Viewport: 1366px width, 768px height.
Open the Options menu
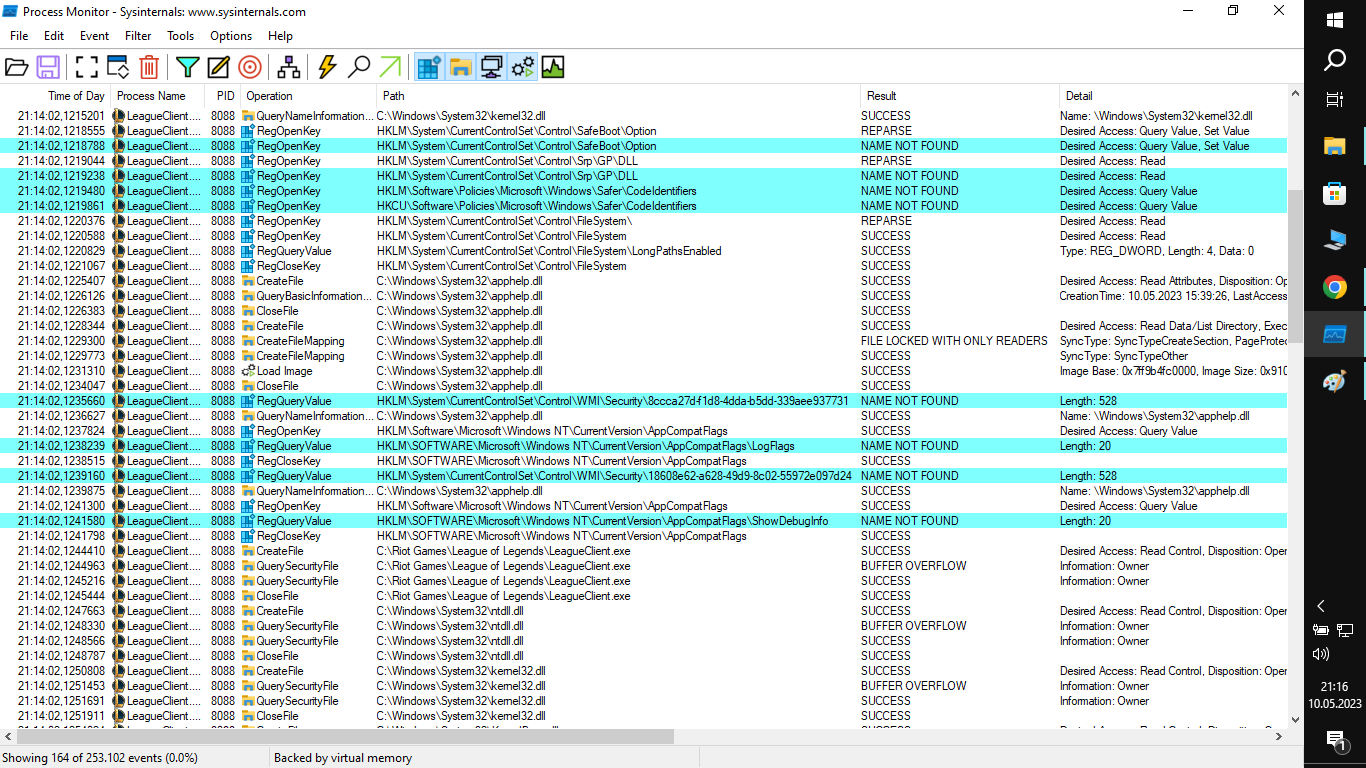[x=231, y=36]
